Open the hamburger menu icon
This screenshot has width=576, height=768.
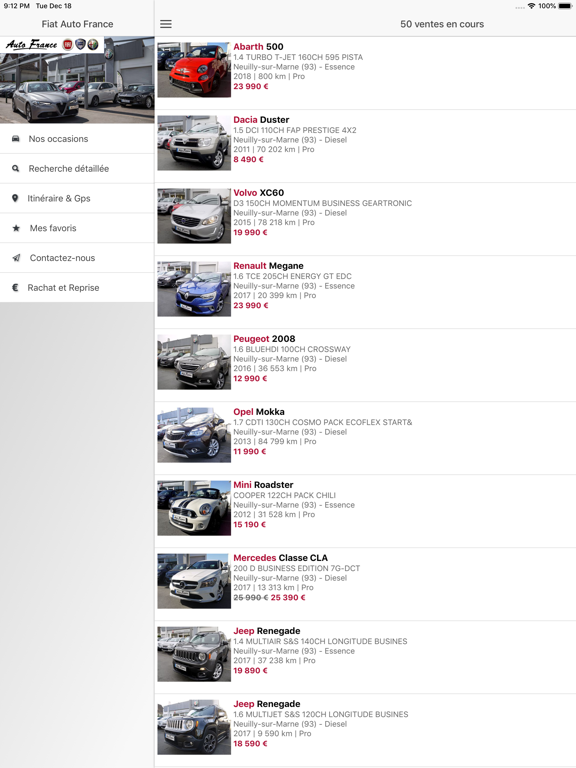[166, 24]
